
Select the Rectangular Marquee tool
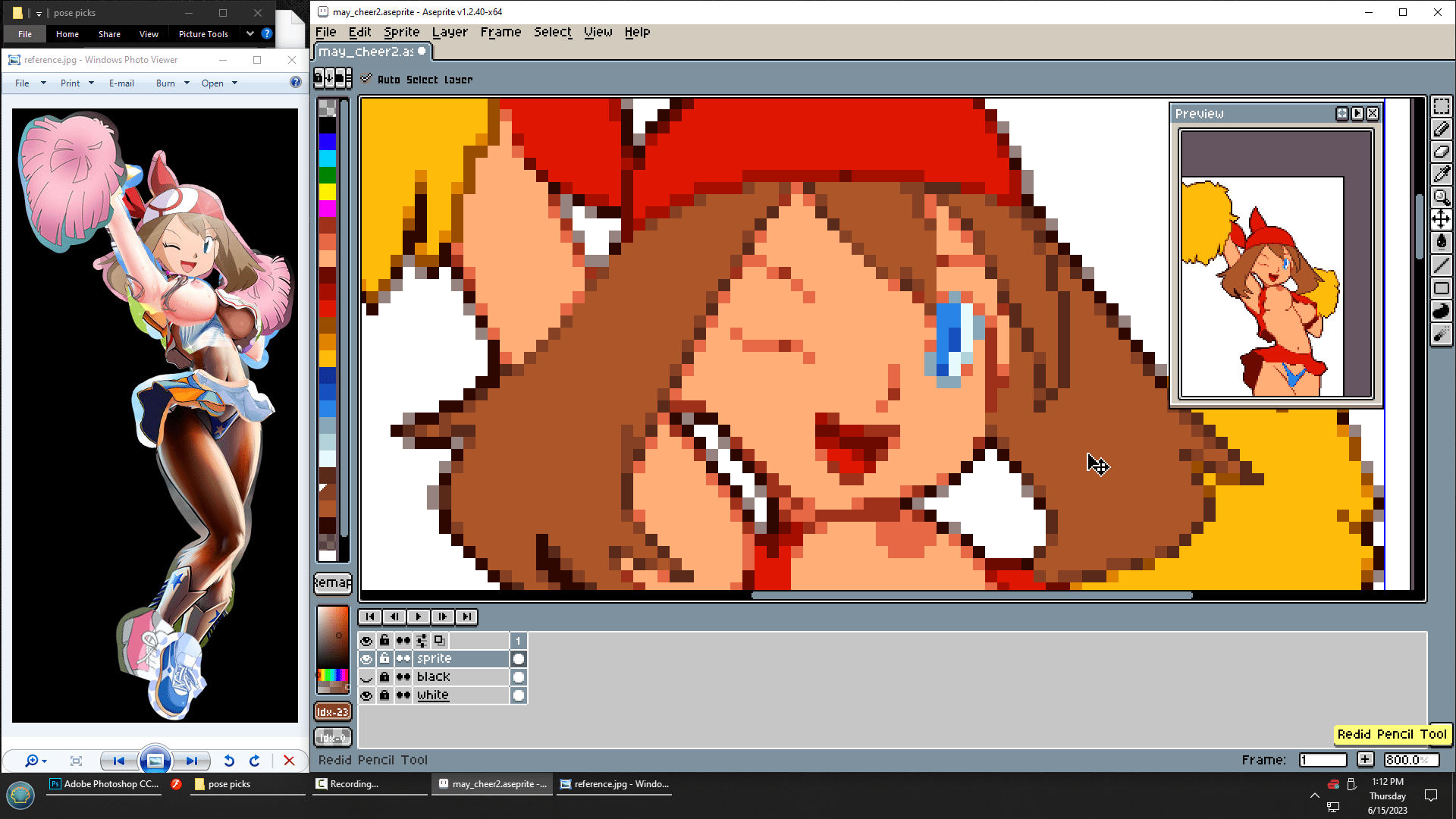(1441, 107)
